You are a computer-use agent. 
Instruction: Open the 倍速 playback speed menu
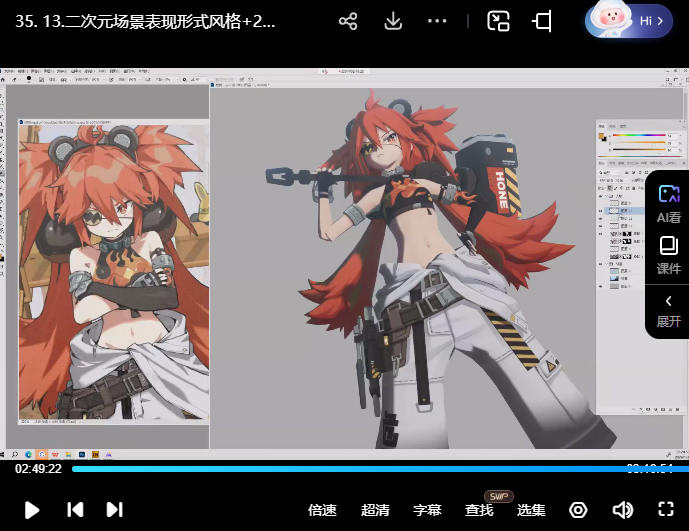[322, 510]
